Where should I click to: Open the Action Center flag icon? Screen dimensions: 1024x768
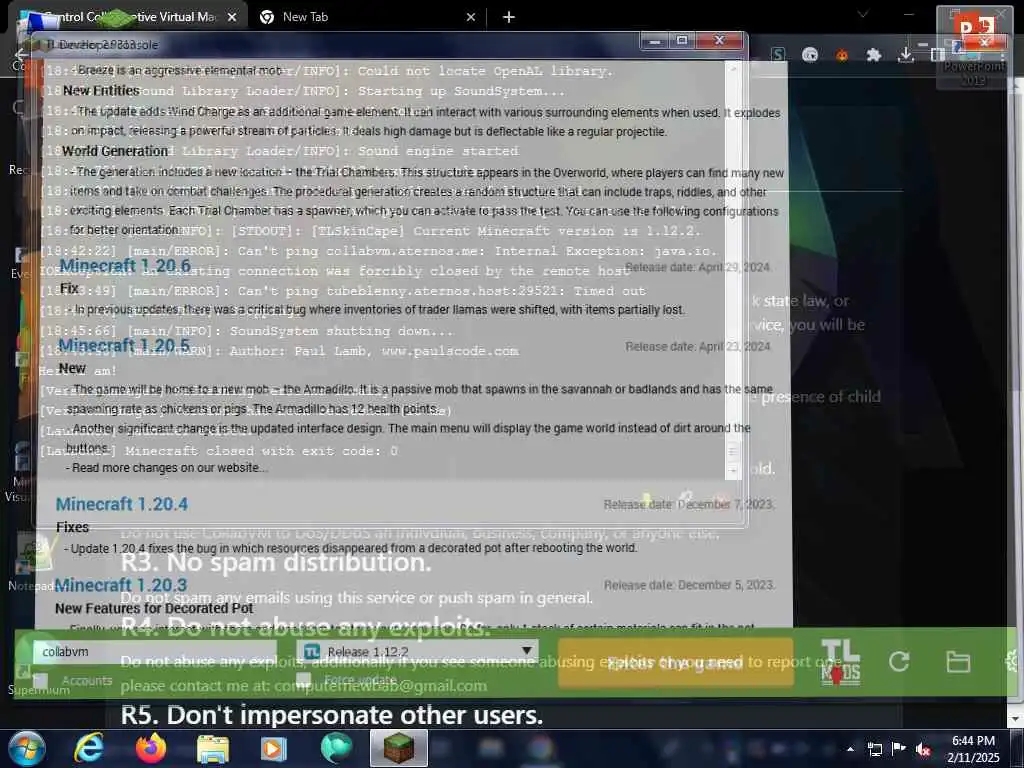(899, 748)
